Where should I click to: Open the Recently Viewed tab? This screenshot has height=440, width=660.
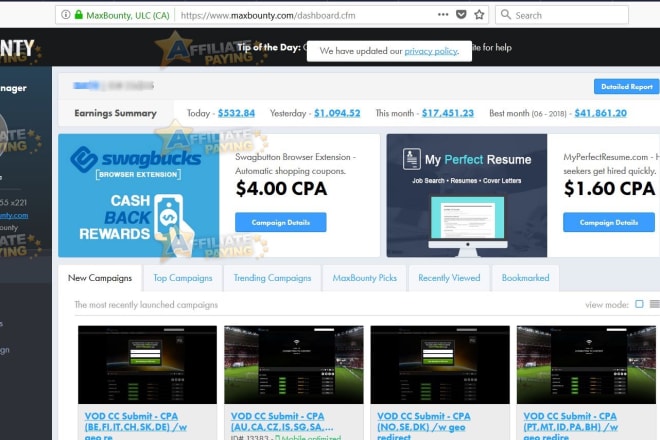449,278
